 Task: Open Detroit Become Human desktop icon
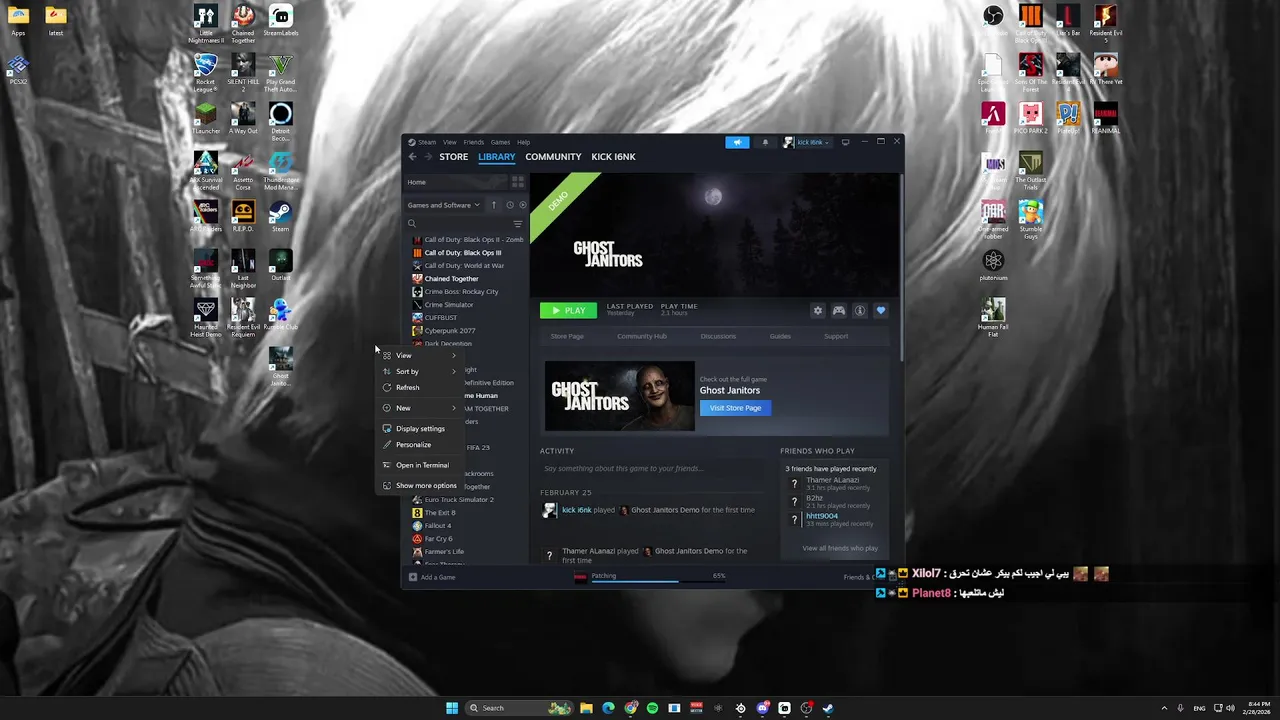pos(281,121)
